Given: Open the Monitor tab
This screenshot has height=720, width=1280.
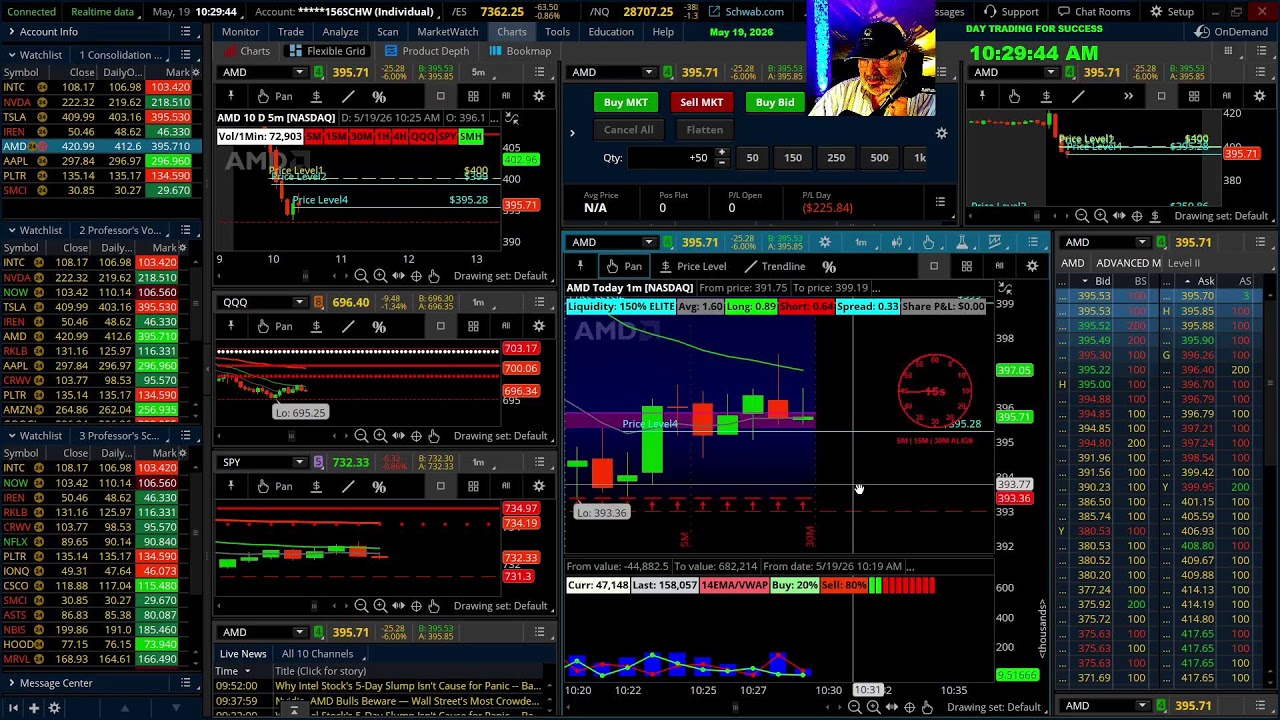Looking at the screenshot, I should click(x=240, y=32).
